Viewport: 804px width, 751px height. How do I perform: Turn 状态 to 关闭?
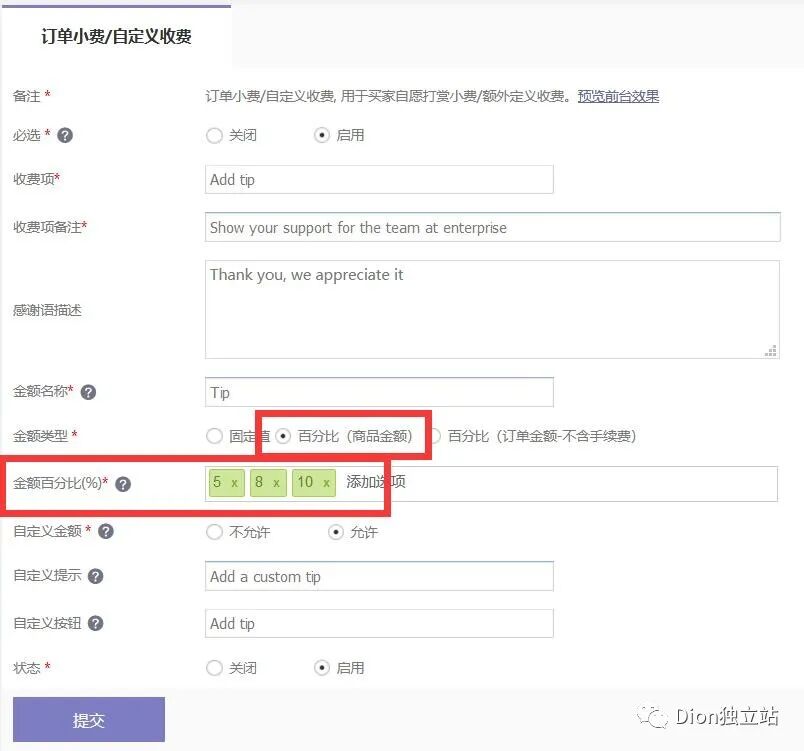(214, 668)
